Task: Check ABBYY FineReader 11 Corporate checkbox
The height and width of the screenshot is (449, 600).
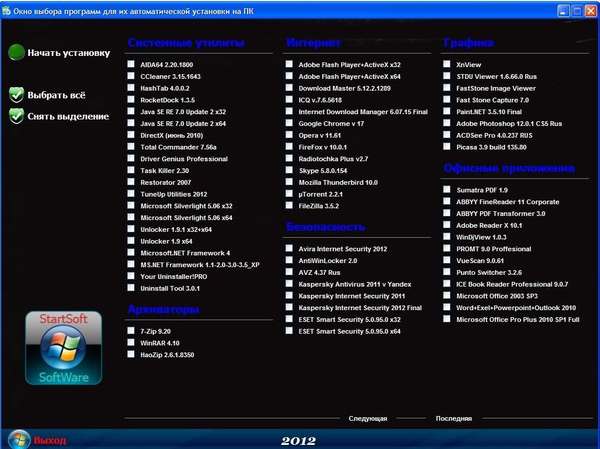Action: [447, 201]
